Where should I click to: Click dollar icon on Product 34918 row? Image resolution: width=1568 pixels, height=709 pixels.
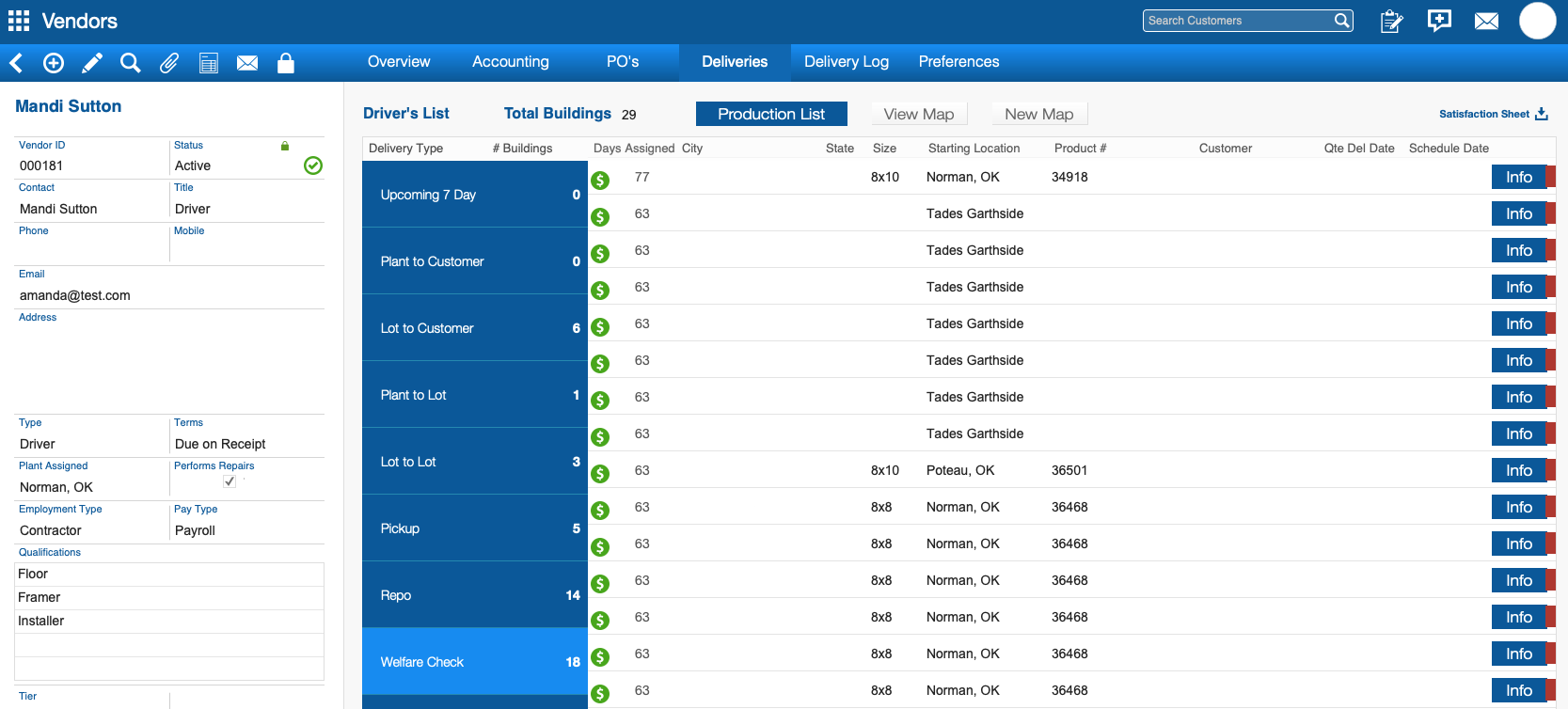[x=600, y=181]
